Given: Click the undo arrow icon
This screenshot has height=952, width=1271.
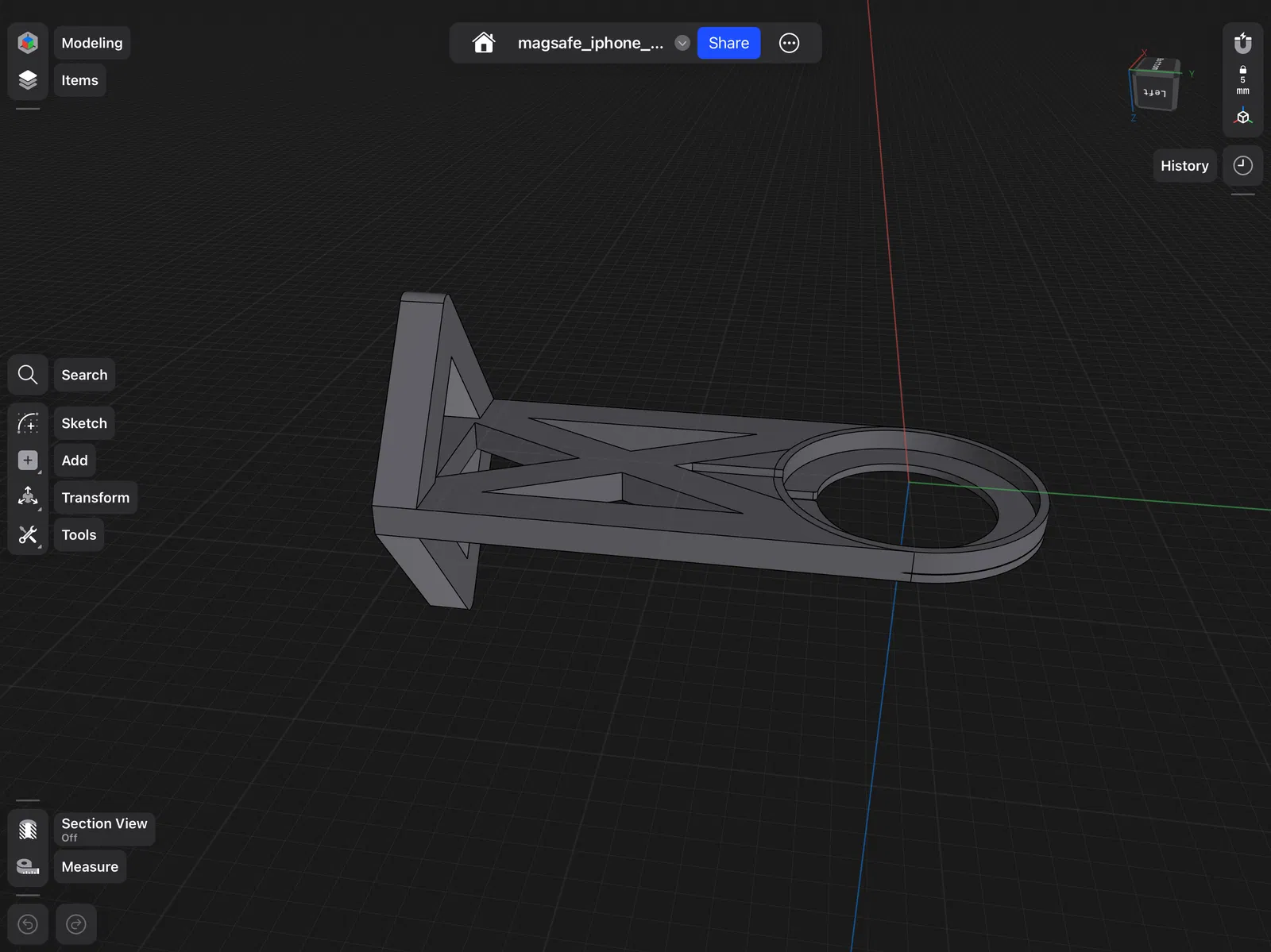Looking at the screenshot, I should [28, 924].
